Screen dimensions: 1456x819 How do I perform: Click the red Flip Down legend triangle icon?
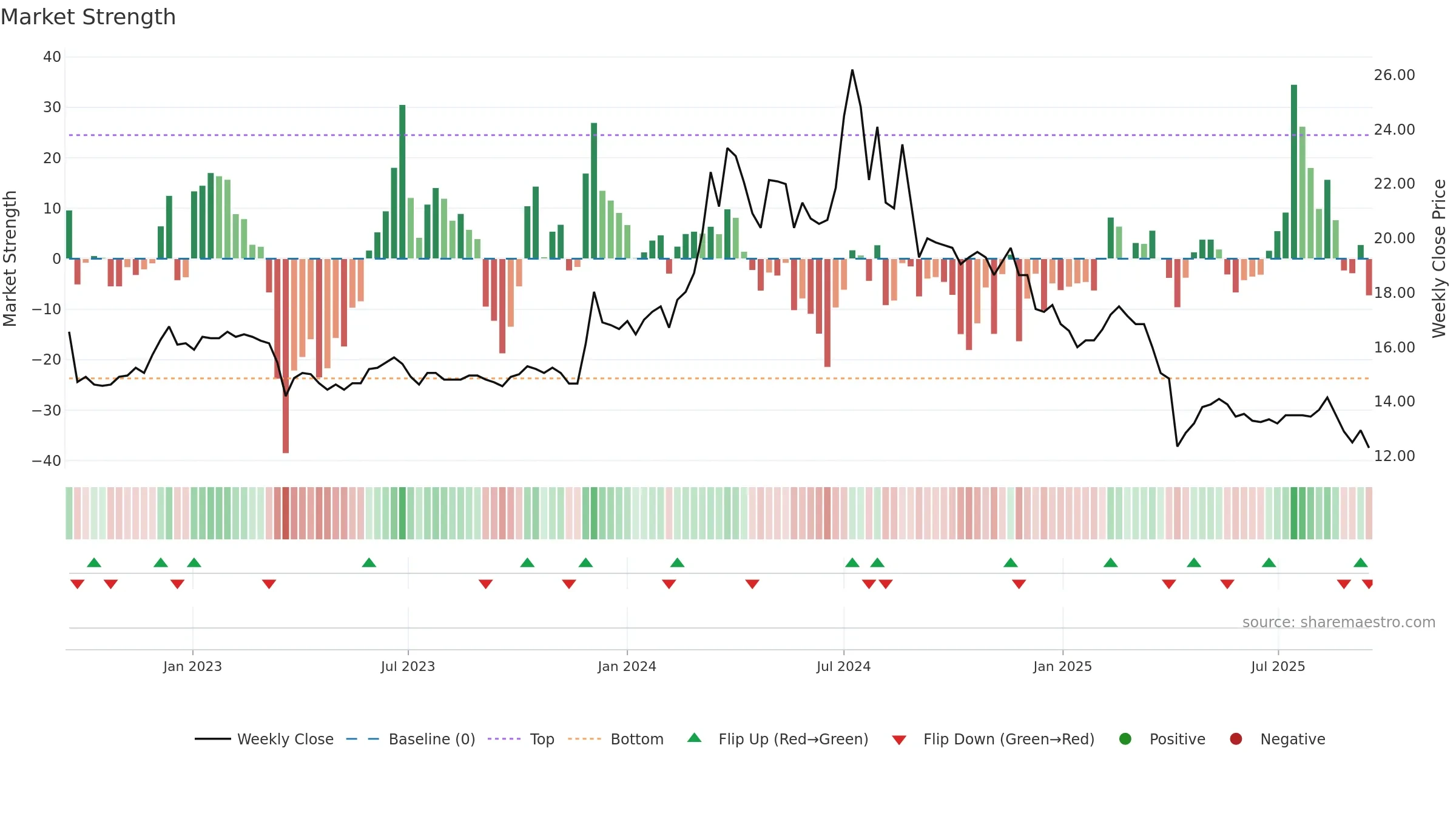tap(899, 740)
